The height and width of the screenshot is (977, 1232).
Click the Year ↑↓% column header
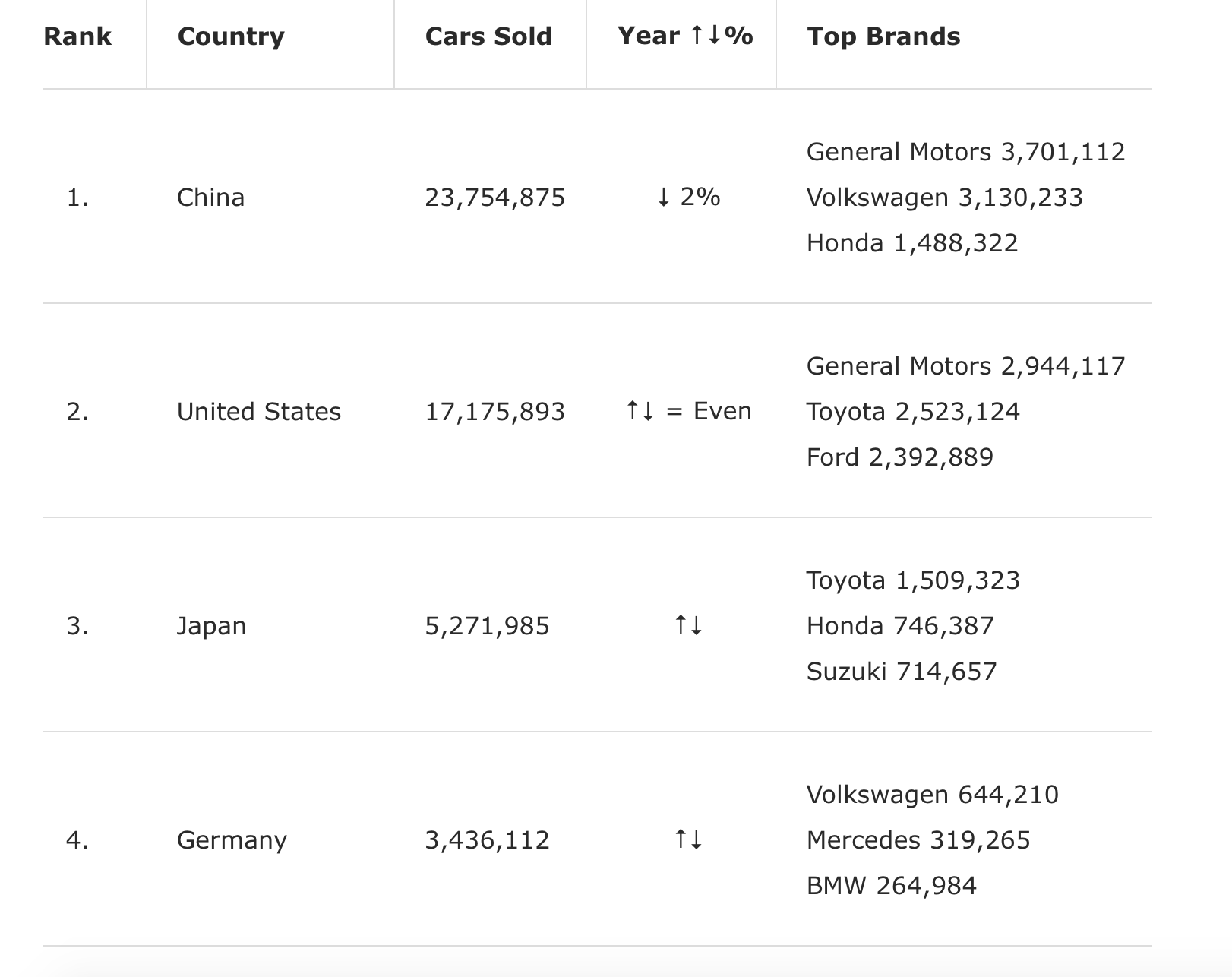pyautogui.click(x=685, y=36)
